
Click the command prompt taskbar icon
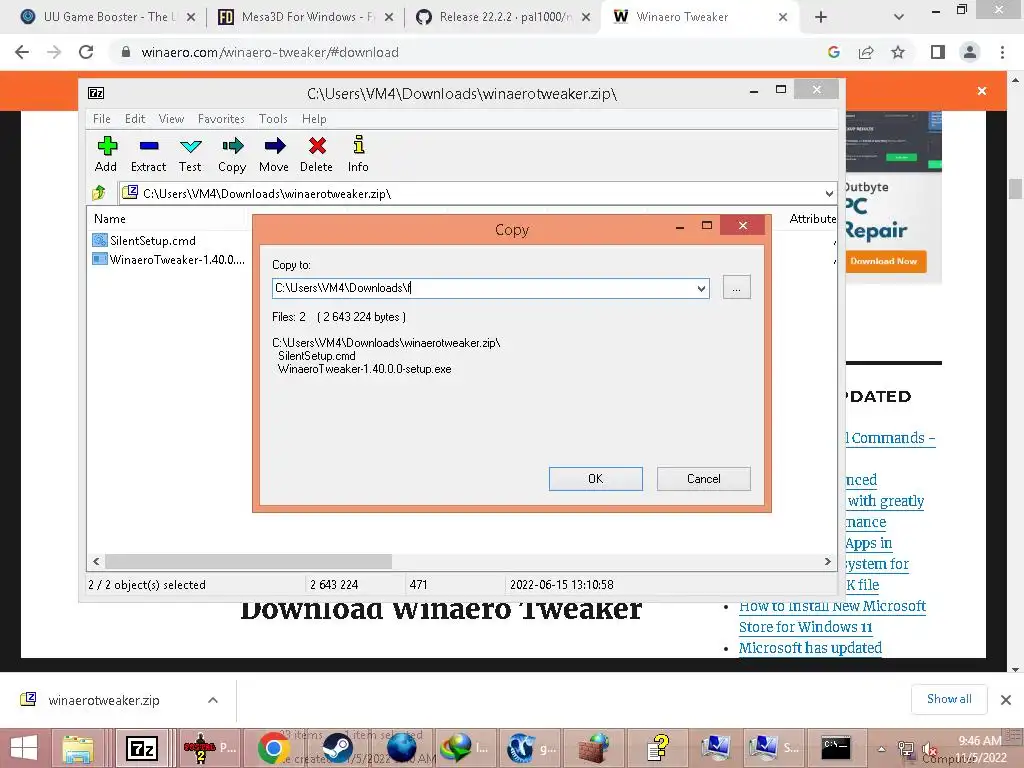[836, 748]
